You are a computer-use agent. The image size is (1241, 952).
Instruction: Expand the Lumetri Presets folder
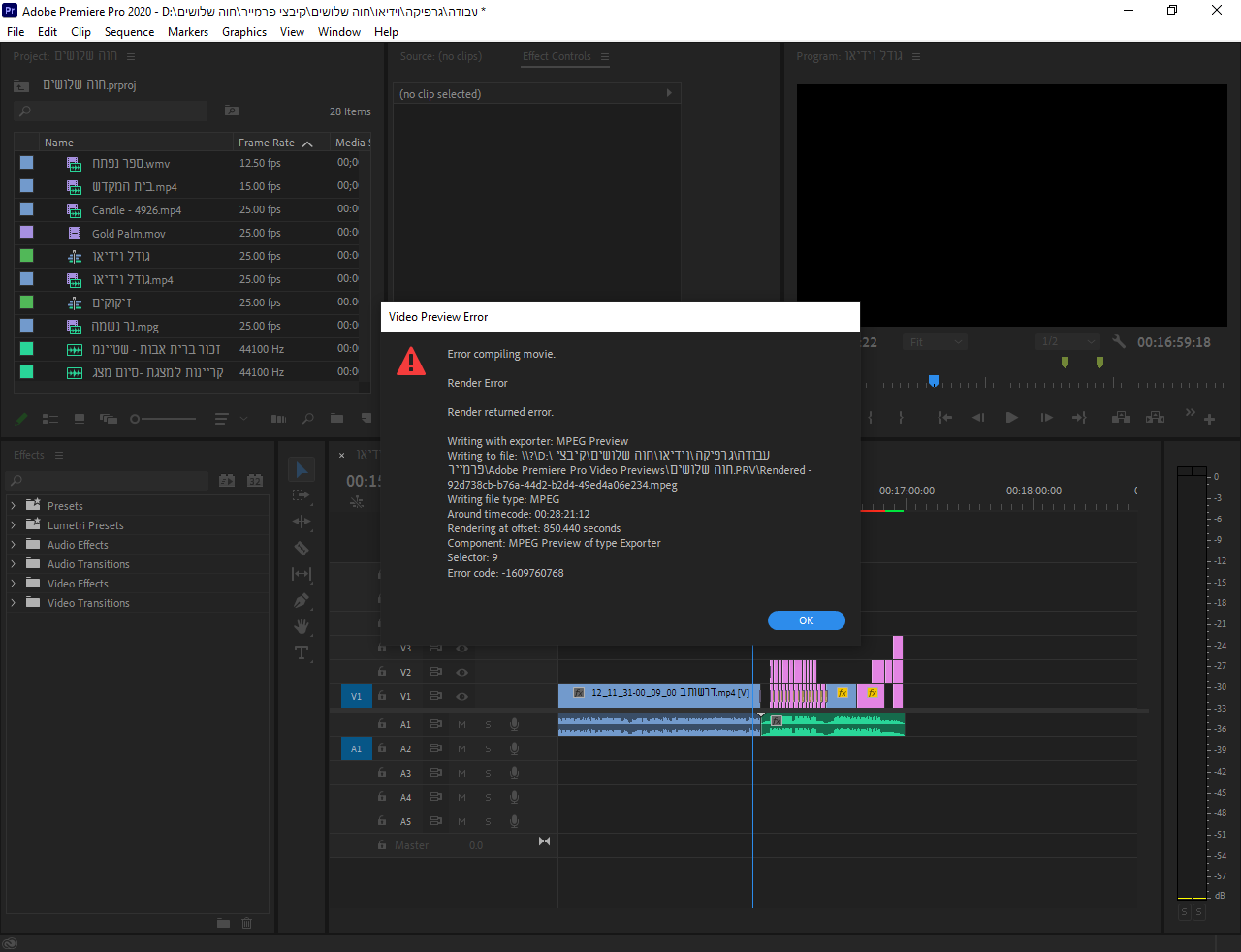(13, 525)
